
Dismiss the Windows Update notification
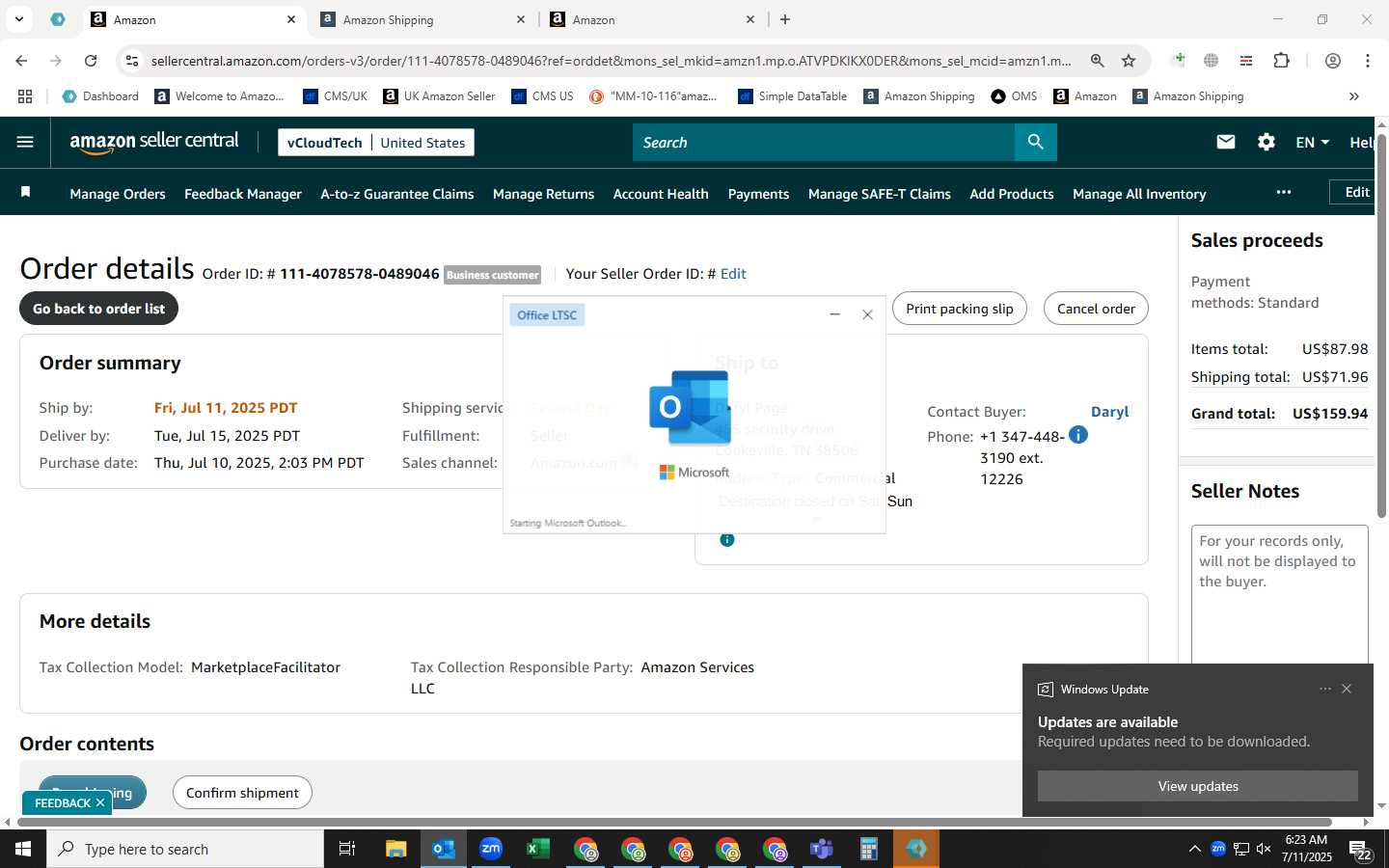(x=1347, y=689)
